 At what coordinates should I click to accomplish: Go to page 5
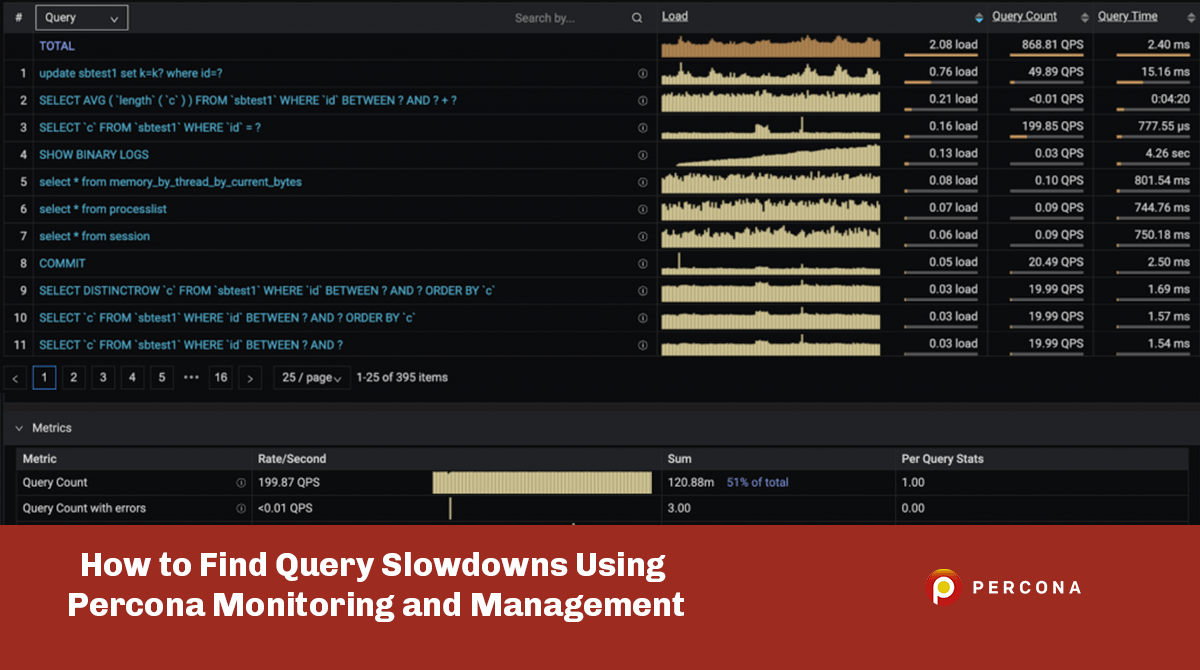(162, 378)
